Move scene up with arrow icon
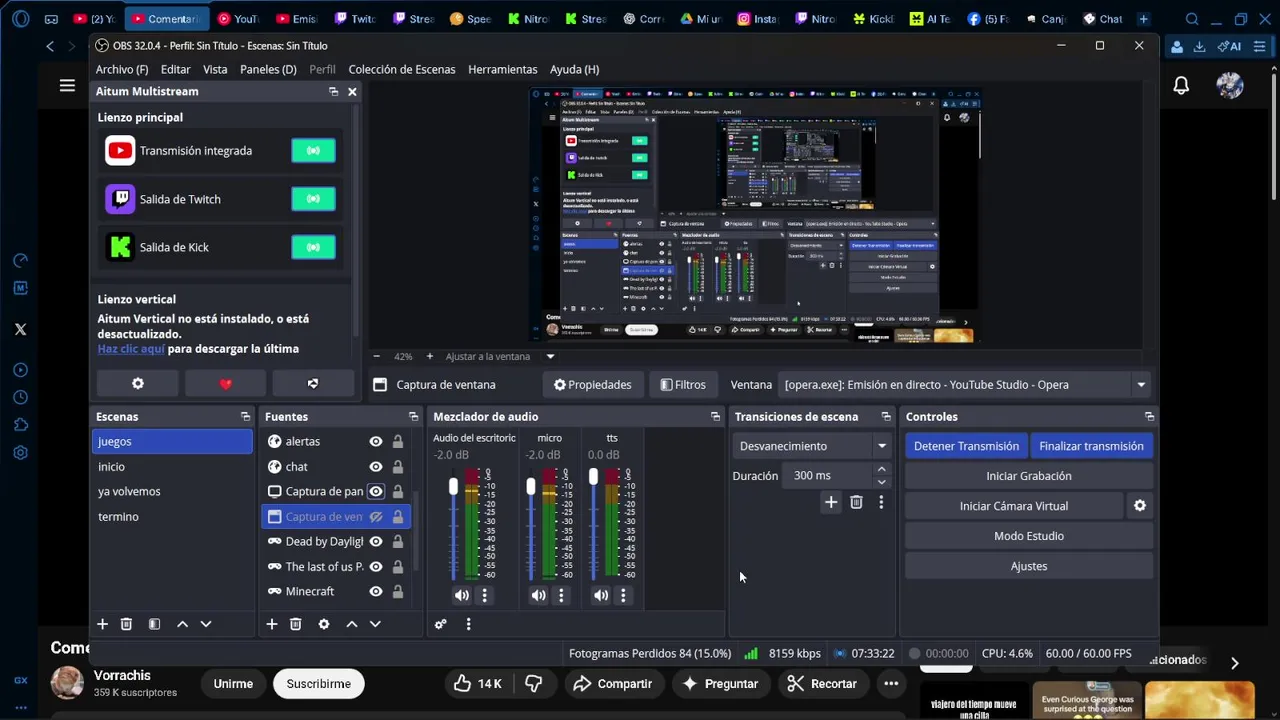The image size is (1280, 720). click(182, 624)
